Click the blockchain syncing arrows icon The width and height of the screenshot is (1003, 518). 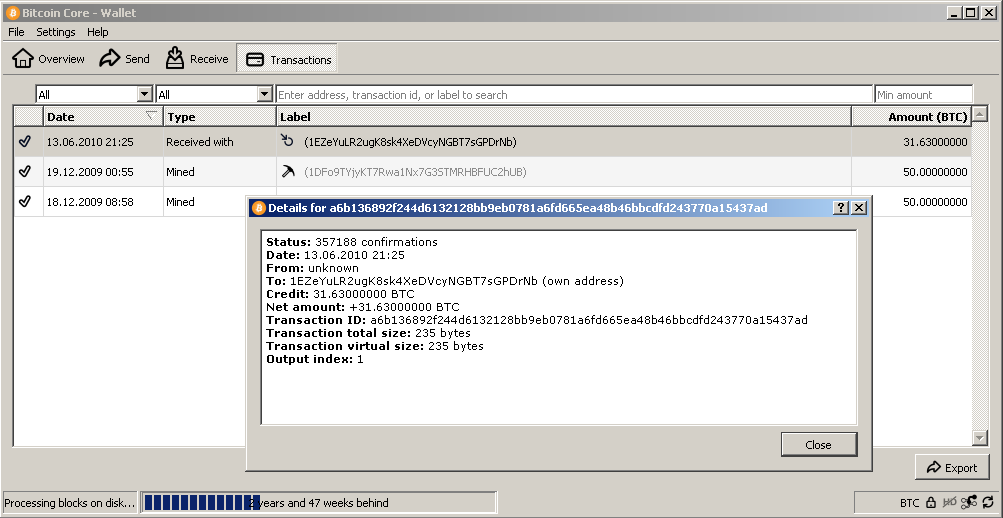tap(989, 503)
